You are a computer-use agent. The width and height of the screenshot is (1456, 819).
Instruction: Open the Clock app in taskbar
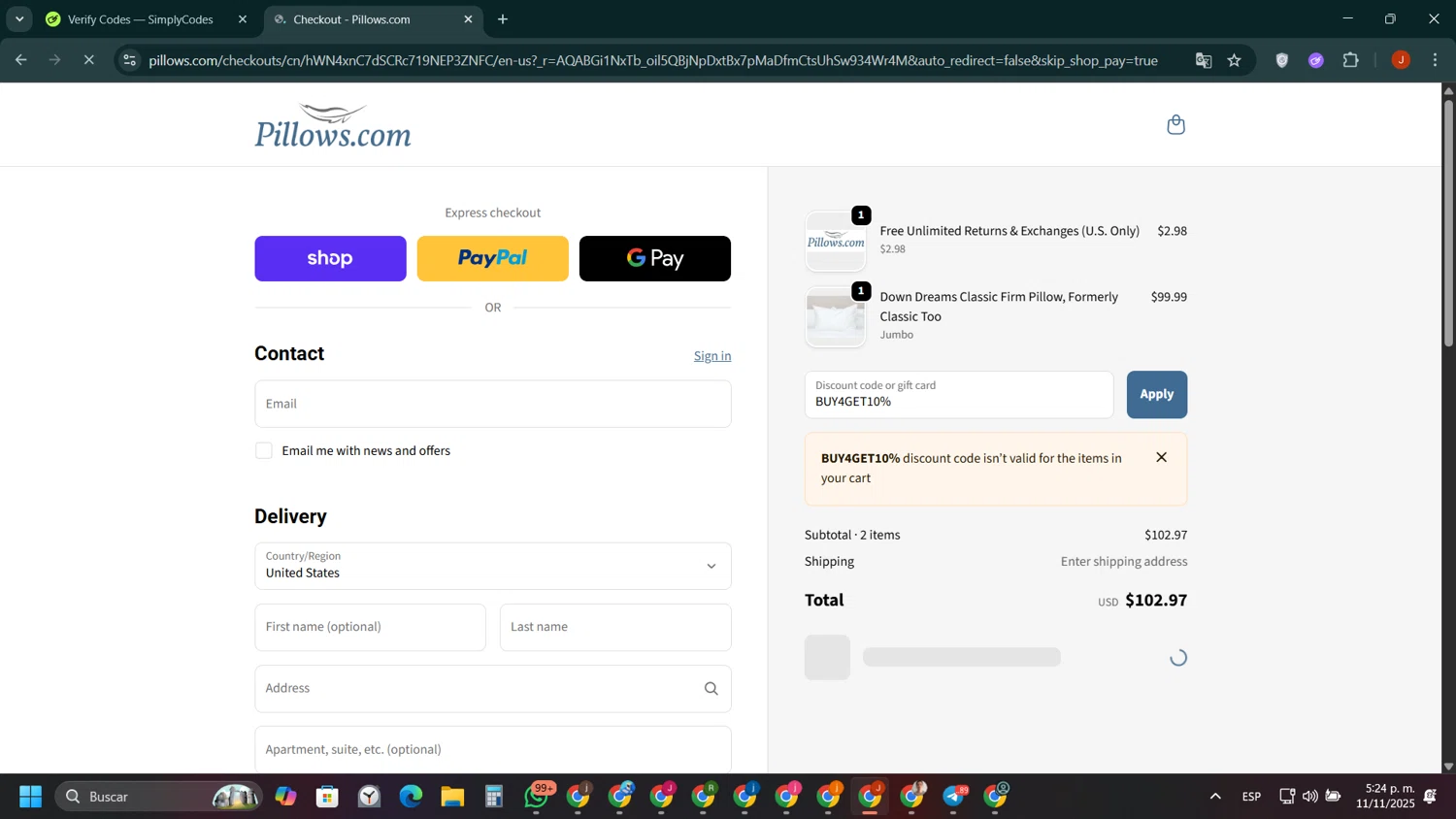coord(369,797)
